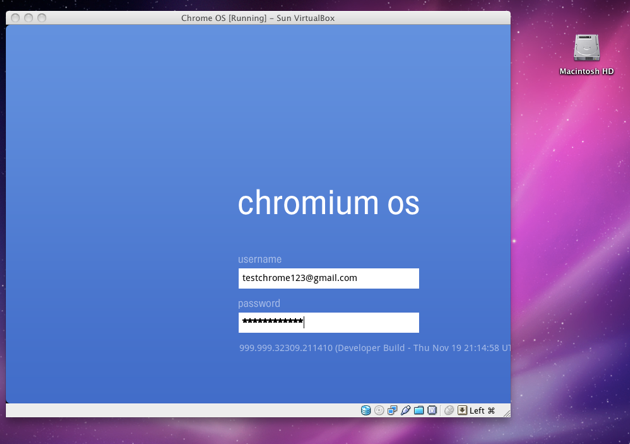Click the window resize grip at bottom-right corner
The height and width of the screenshot is (444, 630).
tap(507, 413)
